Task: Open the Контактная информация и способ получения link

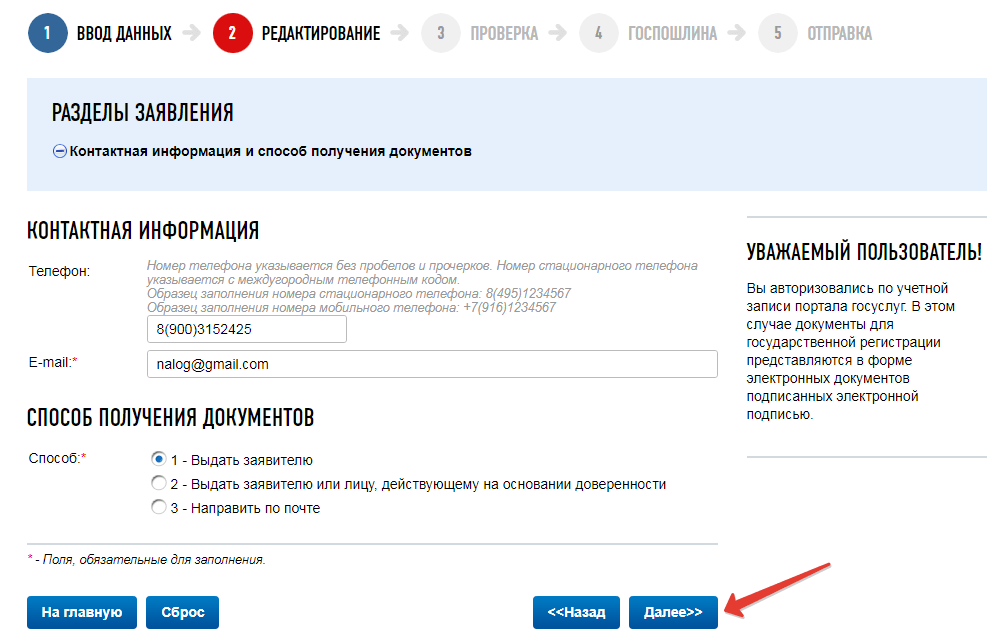Action: pyautogui.click(x=271, y=151)
